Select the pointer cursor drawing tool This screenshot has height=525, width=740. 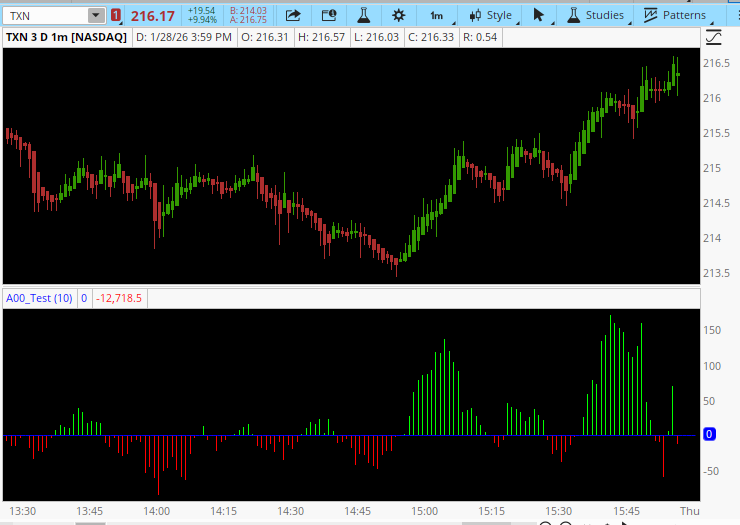coord(539,15)
